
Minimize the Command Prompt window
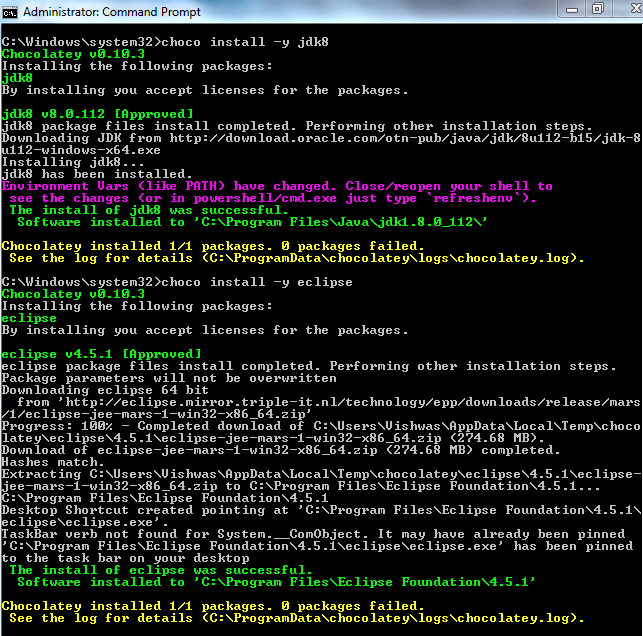pyautogui.click(x=572, y=10)
